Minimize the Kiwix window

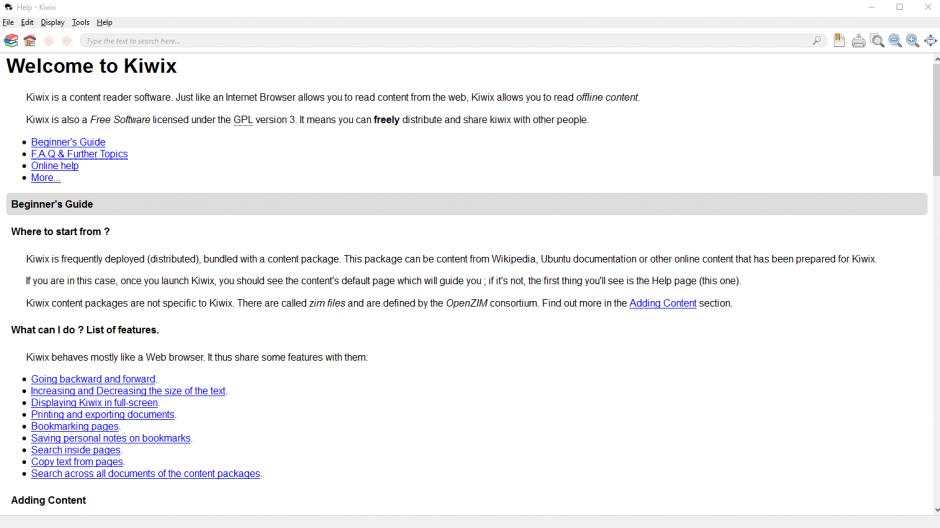872,7
